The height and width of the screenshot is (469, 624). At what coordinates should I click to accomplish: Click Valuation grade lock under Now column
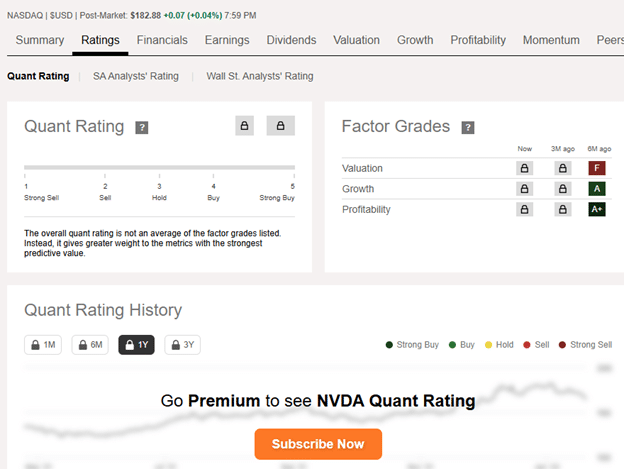[x=525, y=168]
